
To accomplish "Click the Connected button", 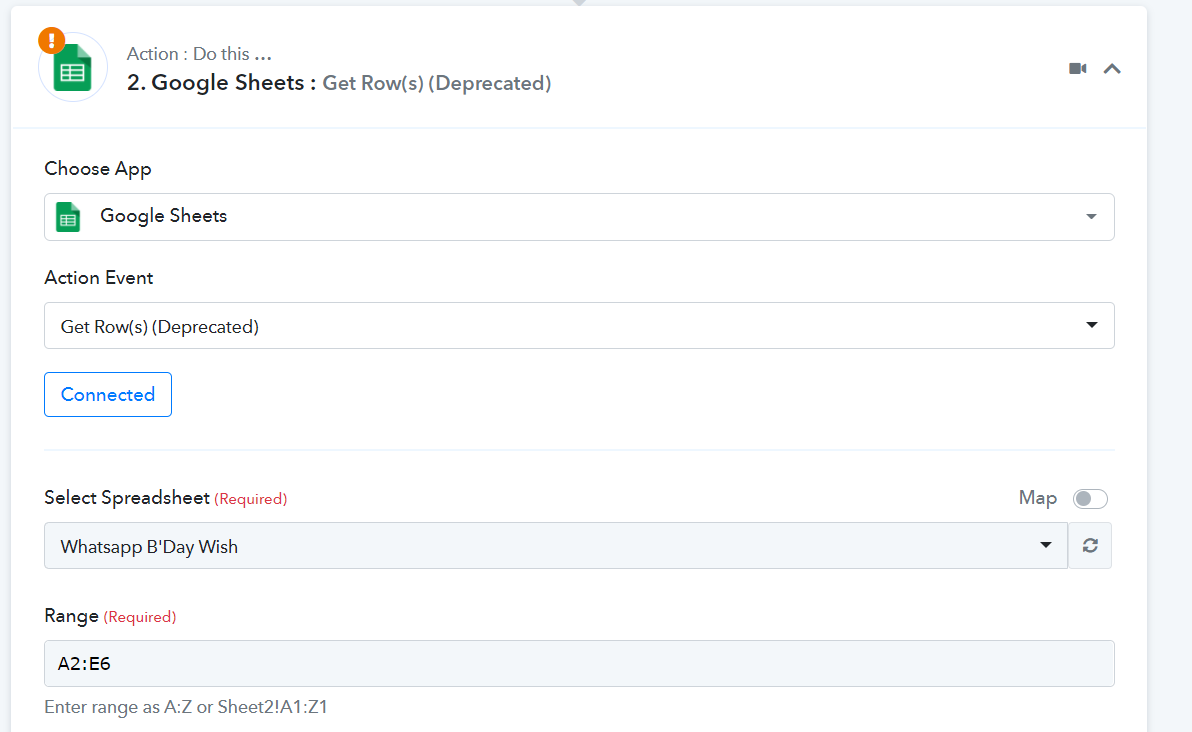I will pos(108,395).
